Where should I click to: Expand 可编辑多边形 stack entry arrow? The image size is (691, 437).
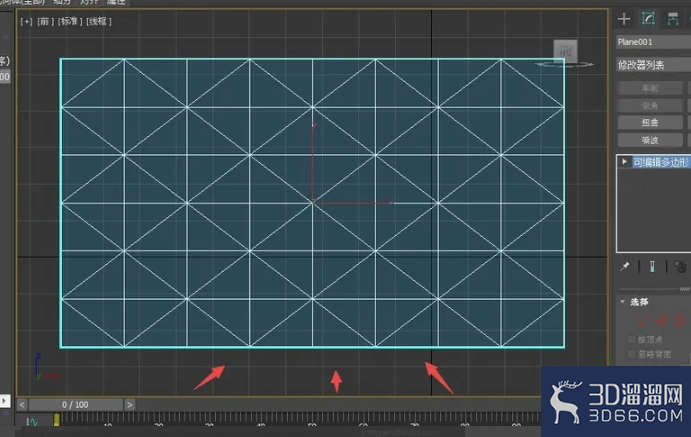tap(624, 162)
